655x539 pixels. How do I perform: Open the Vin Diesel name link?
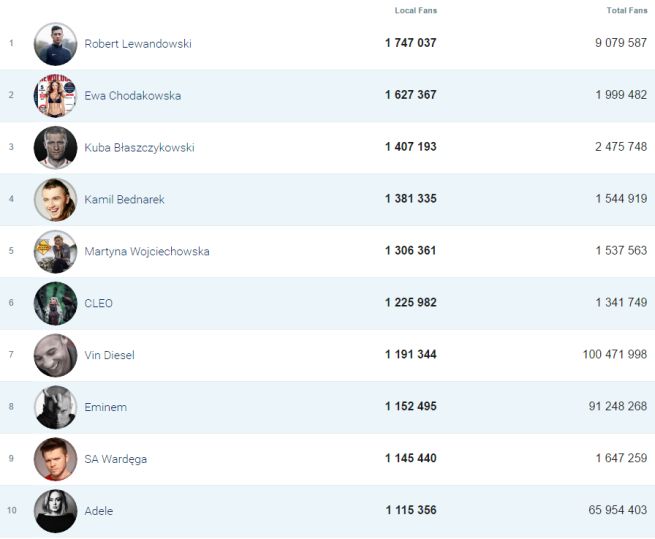click(x=109, y=356)
